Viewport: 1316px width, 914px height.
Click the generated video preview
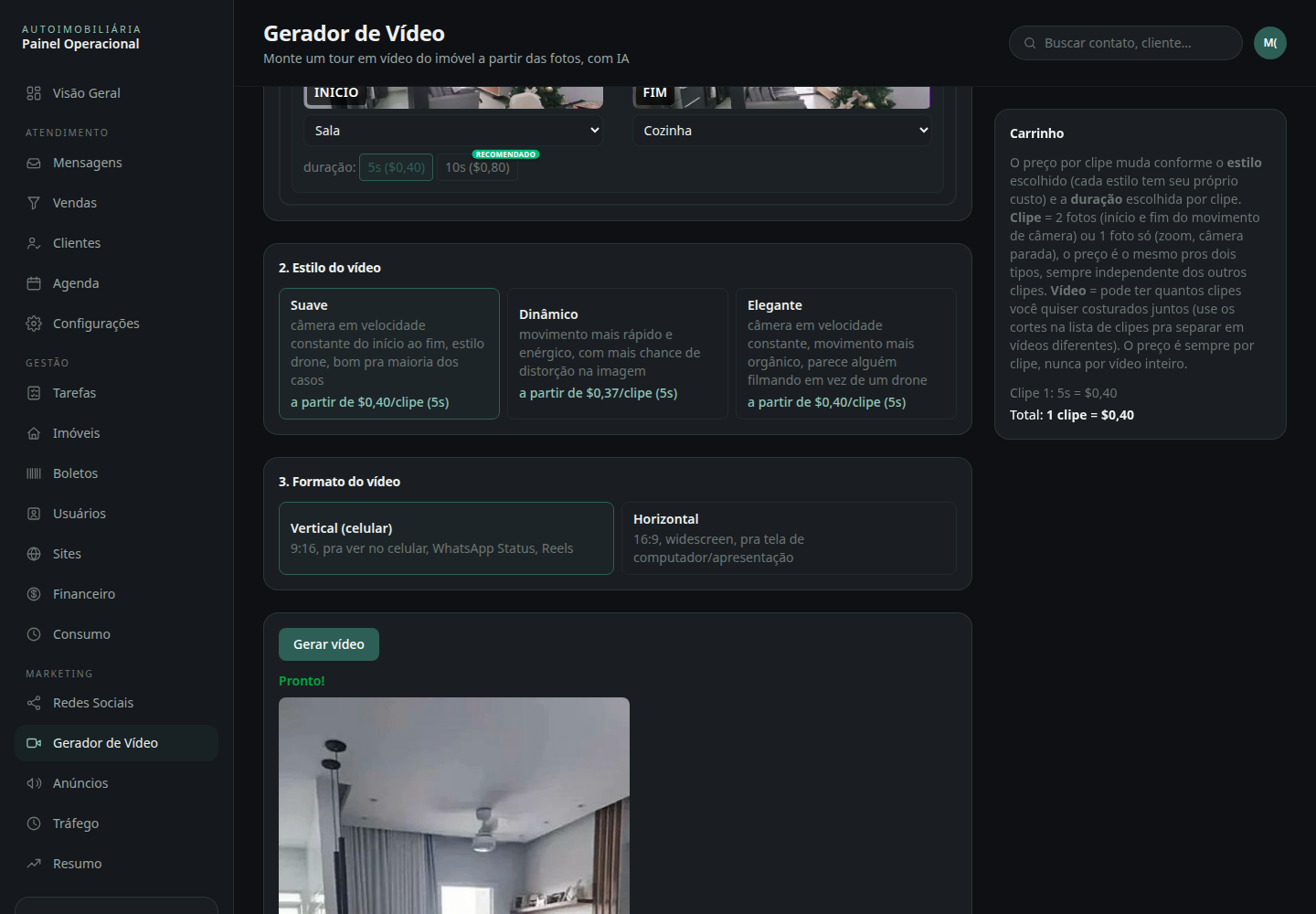click(454, 805)
